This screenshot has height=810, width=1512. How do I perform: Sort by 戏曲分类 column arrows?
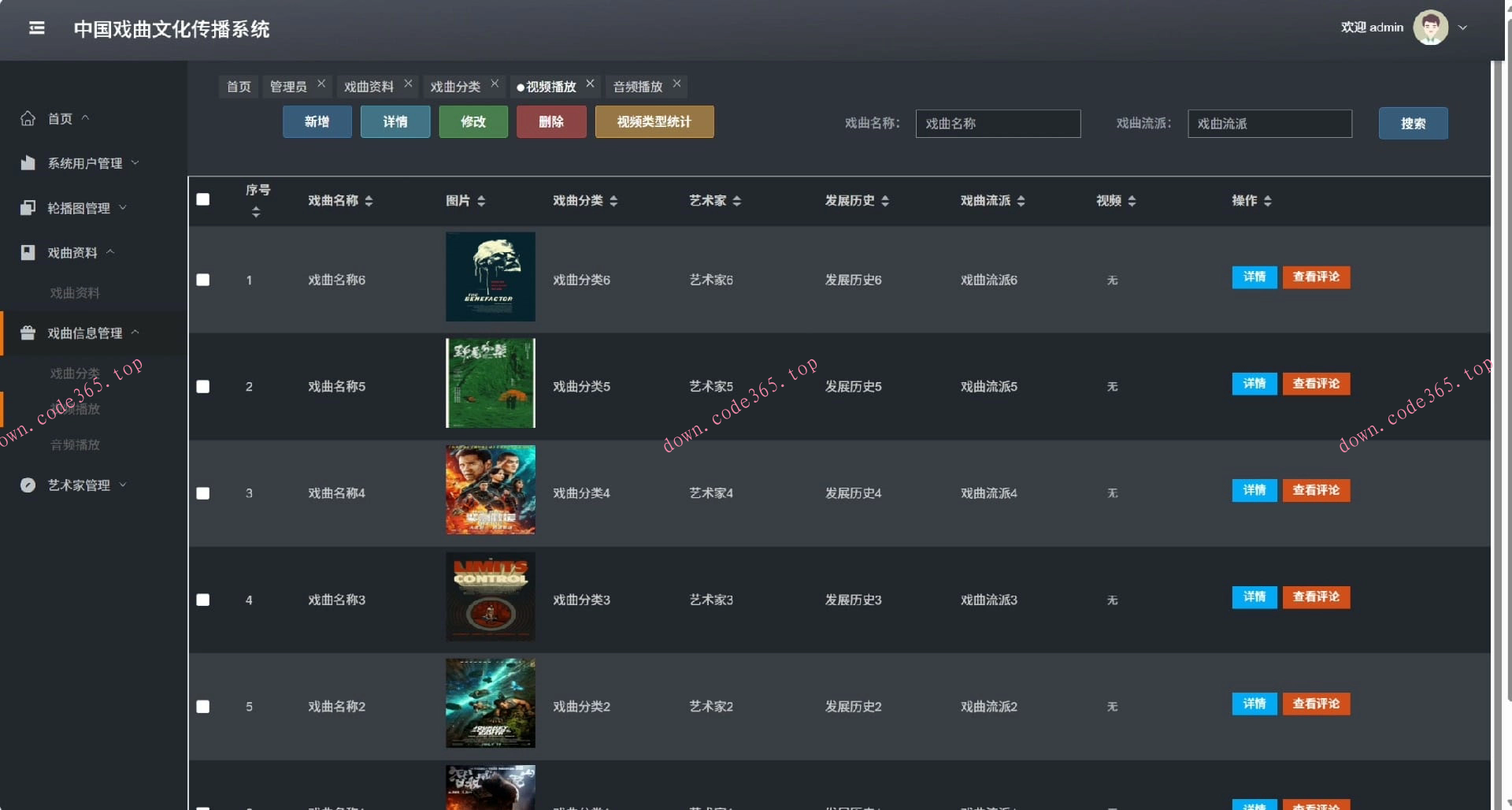pyautogui.click(x=613, y=201)
